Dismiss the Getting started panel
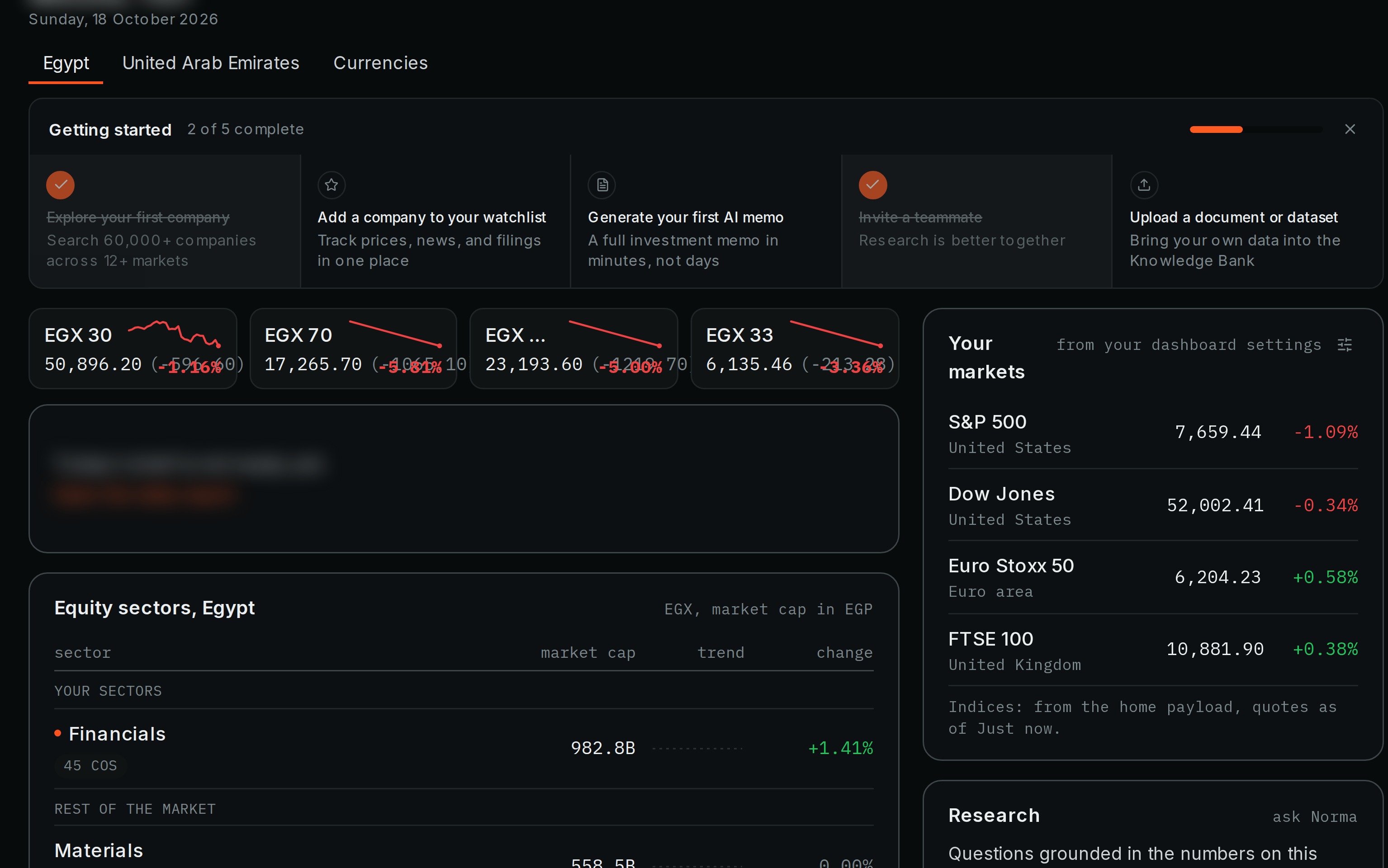 click(1350, 129)
